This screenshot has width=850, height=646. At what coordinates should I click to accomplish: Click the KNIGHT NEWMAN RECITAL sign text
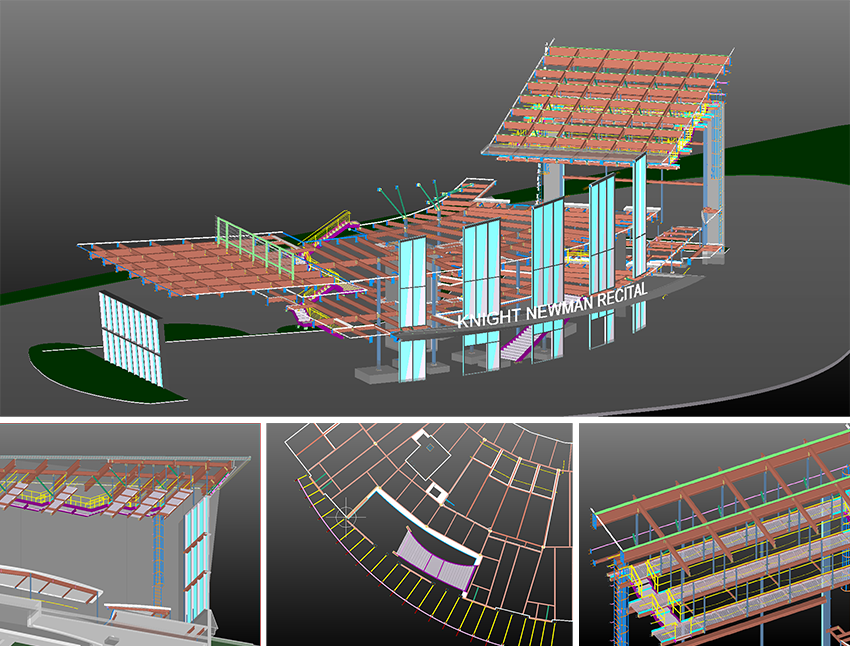click(552, 305)
